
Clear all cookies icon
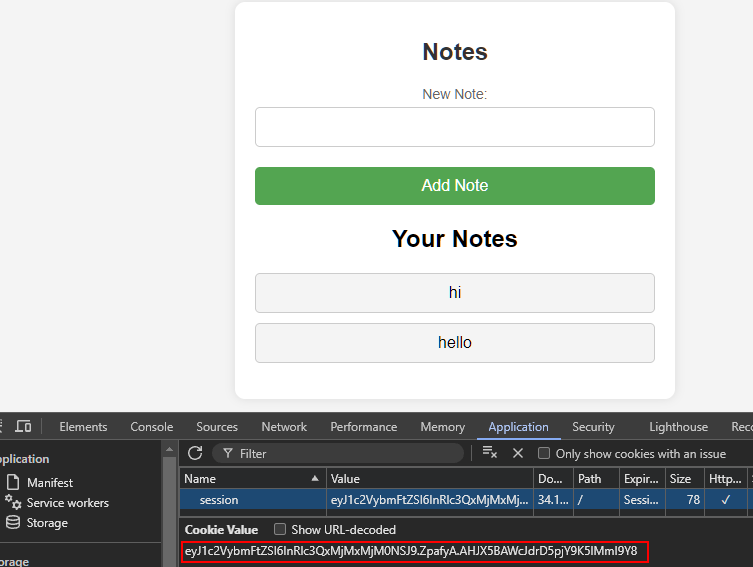(x=489, y=453)
